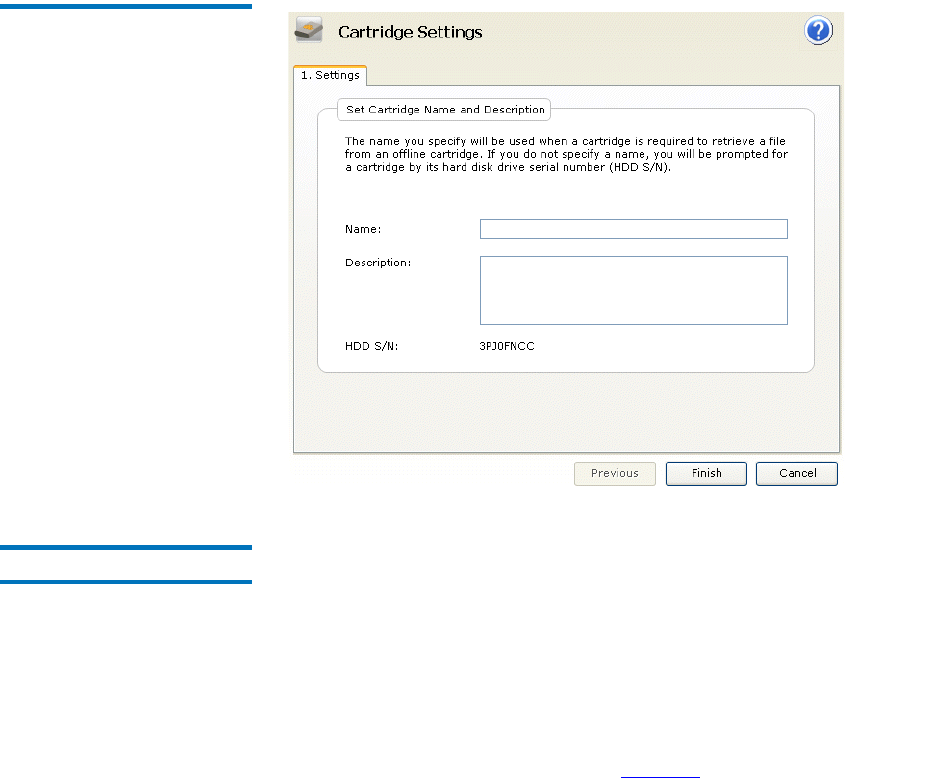Click the Set Cartridge Name and Description heading
The width and height of the screenshot is (936, 778).
click(x=444, y=109)
